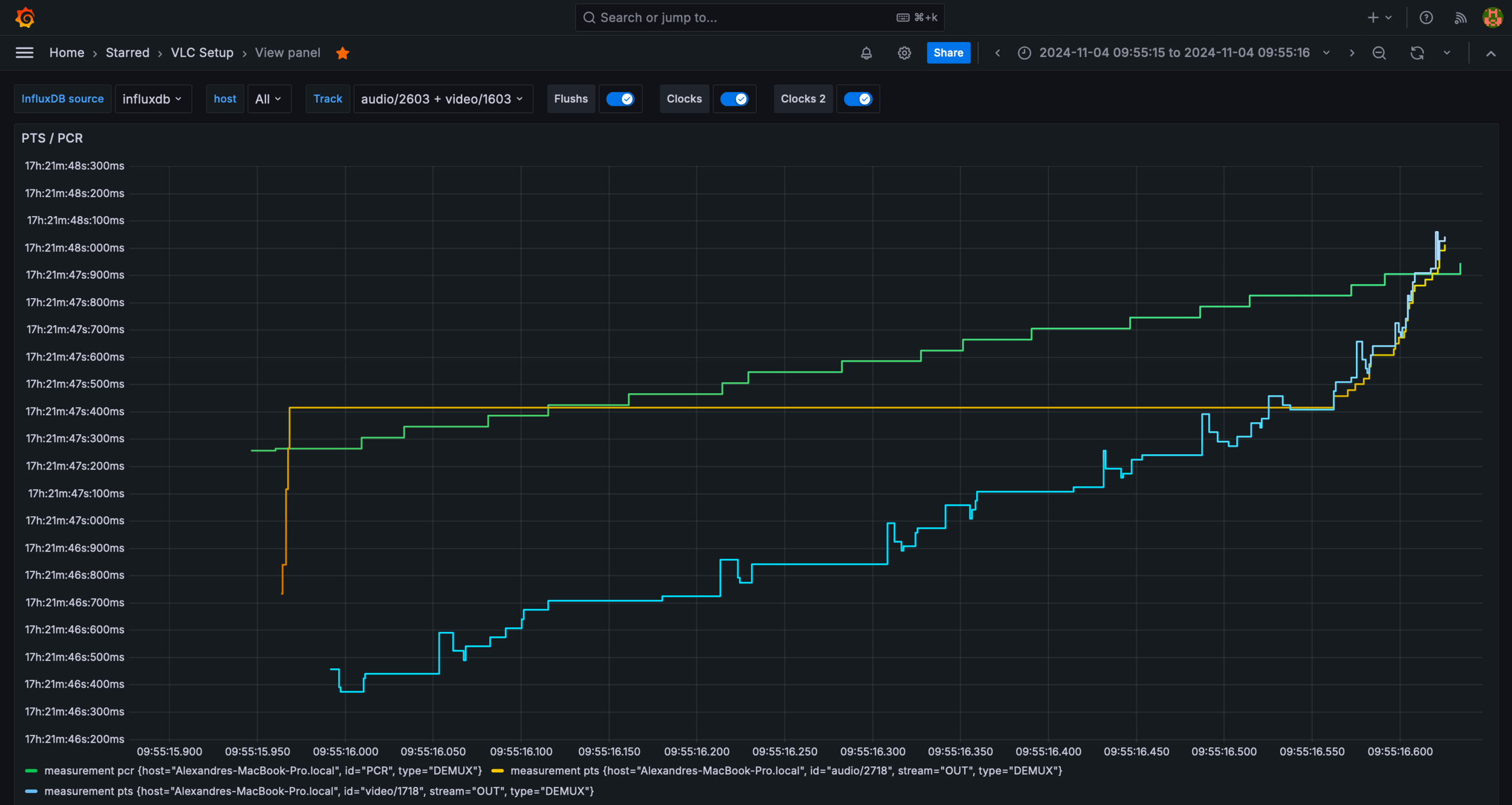Toggle the Flushs switch off

[620, 99]
